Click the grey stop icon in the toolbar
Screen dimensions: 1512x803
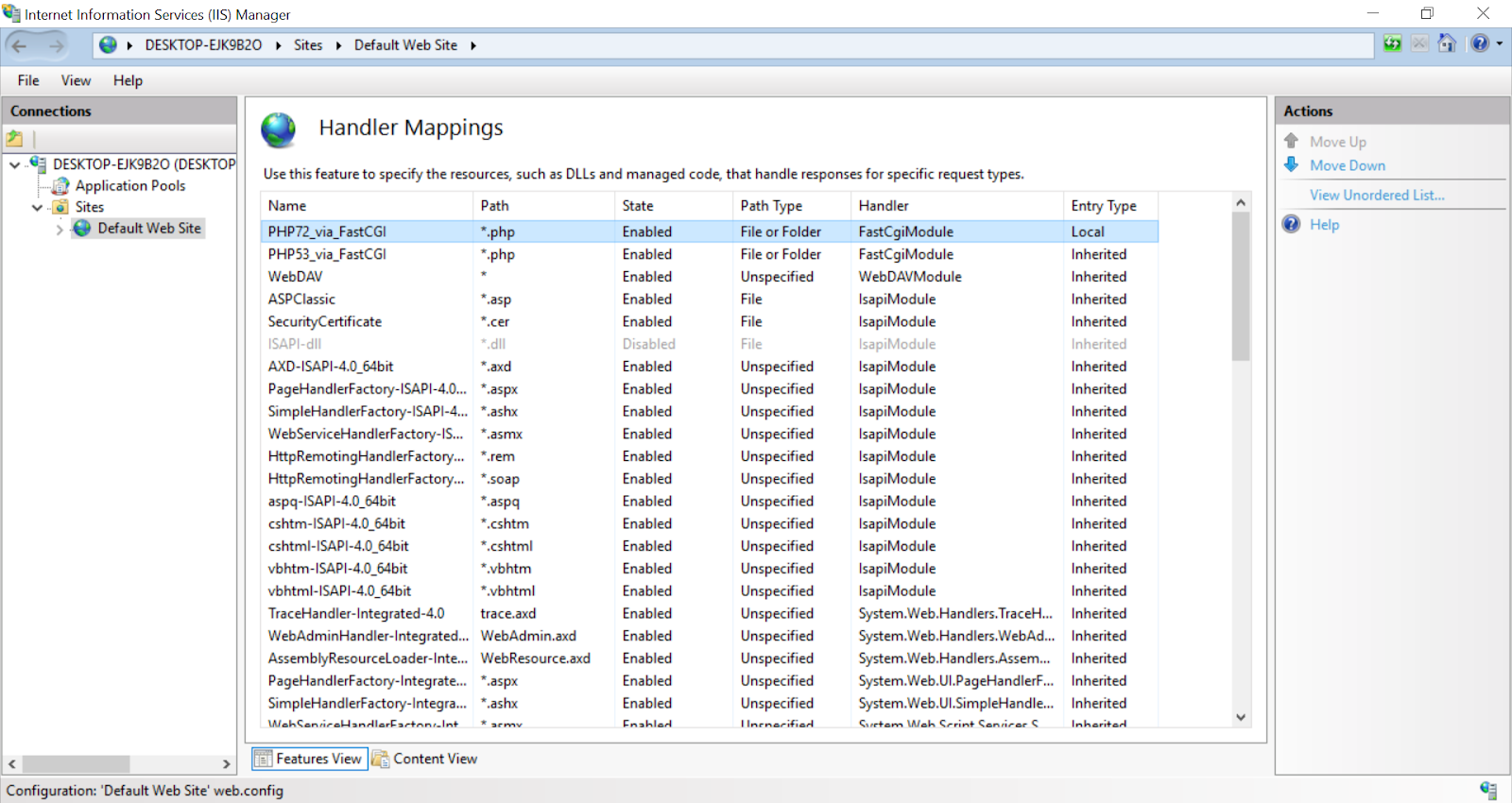click(x=1419, y=43)
